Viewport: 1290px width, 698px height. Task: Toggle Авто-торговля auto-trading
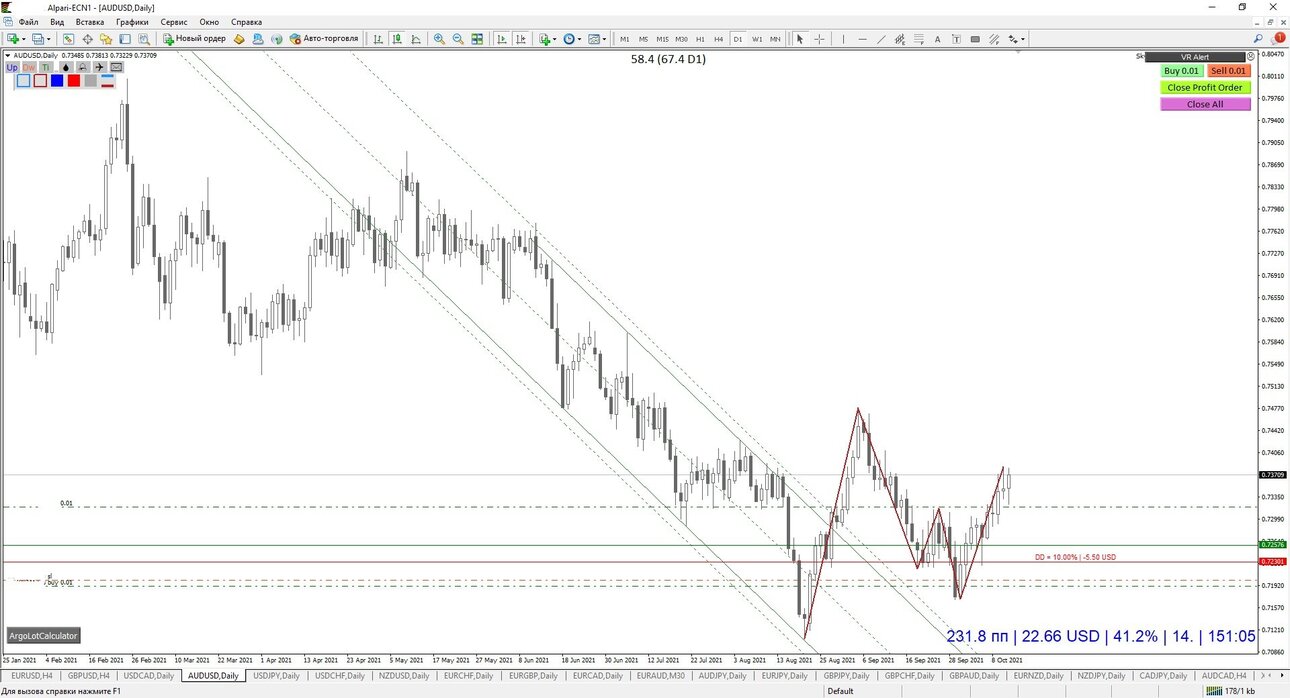324,39
